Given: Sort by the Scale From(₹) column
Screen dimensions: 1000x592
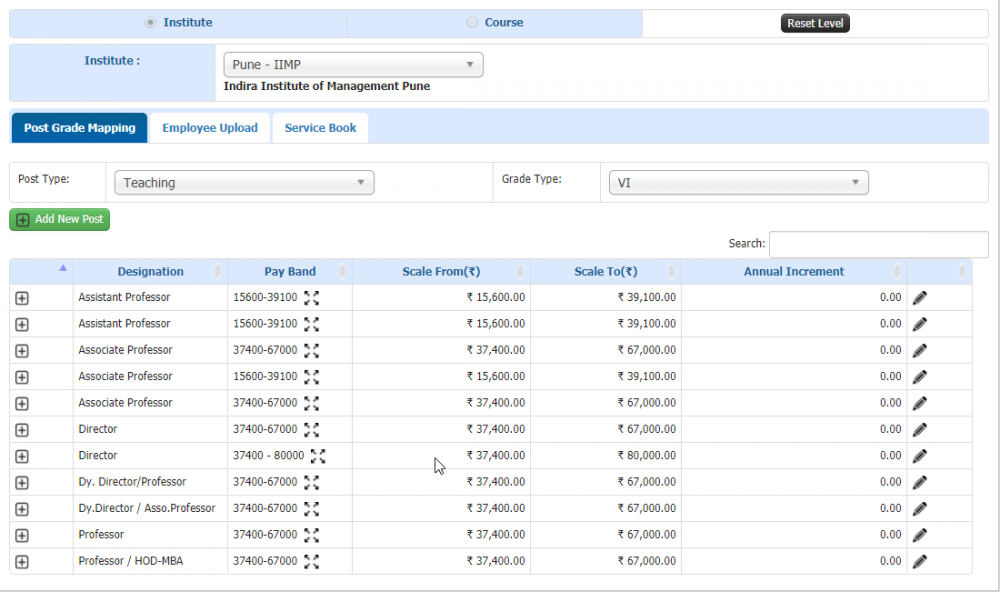Looking at the screenshot, I should 441,272.
